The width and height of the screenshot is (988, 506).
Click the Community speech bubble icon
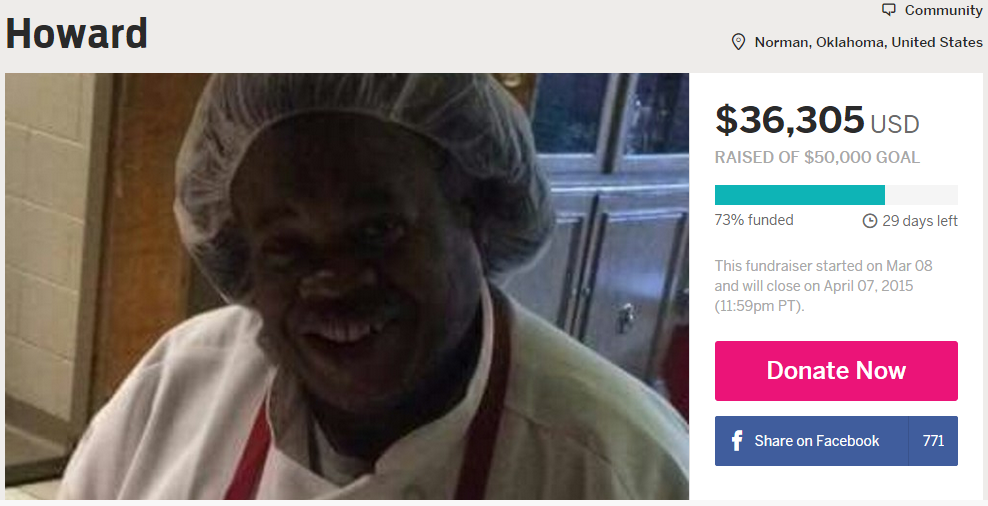click(888, 10)
